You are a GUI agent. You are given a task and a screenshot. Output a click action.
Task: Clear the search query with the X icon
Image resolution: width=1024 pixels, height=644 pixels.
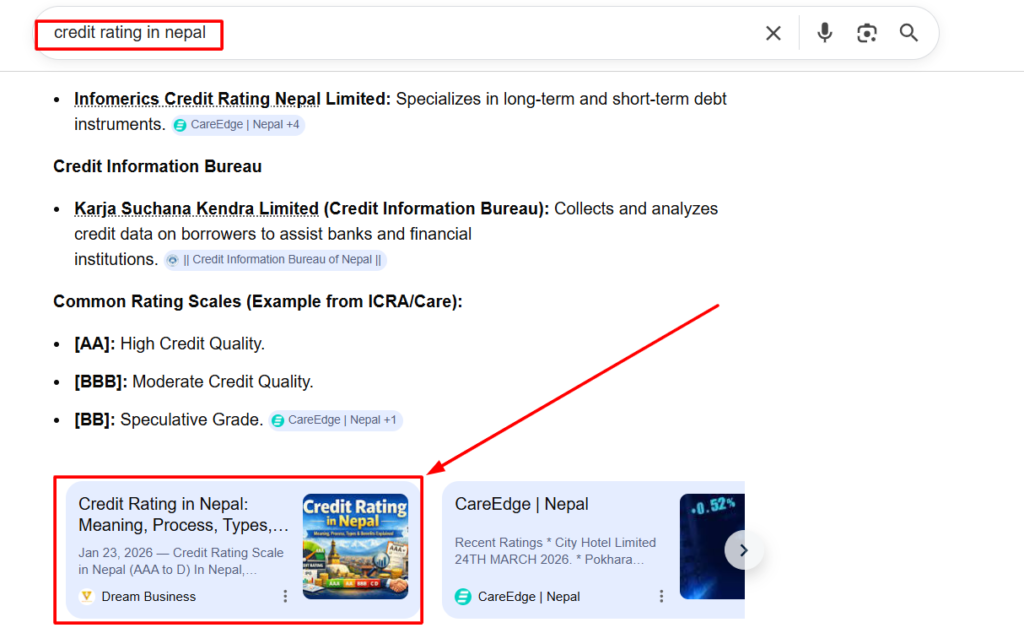[773, 33]
